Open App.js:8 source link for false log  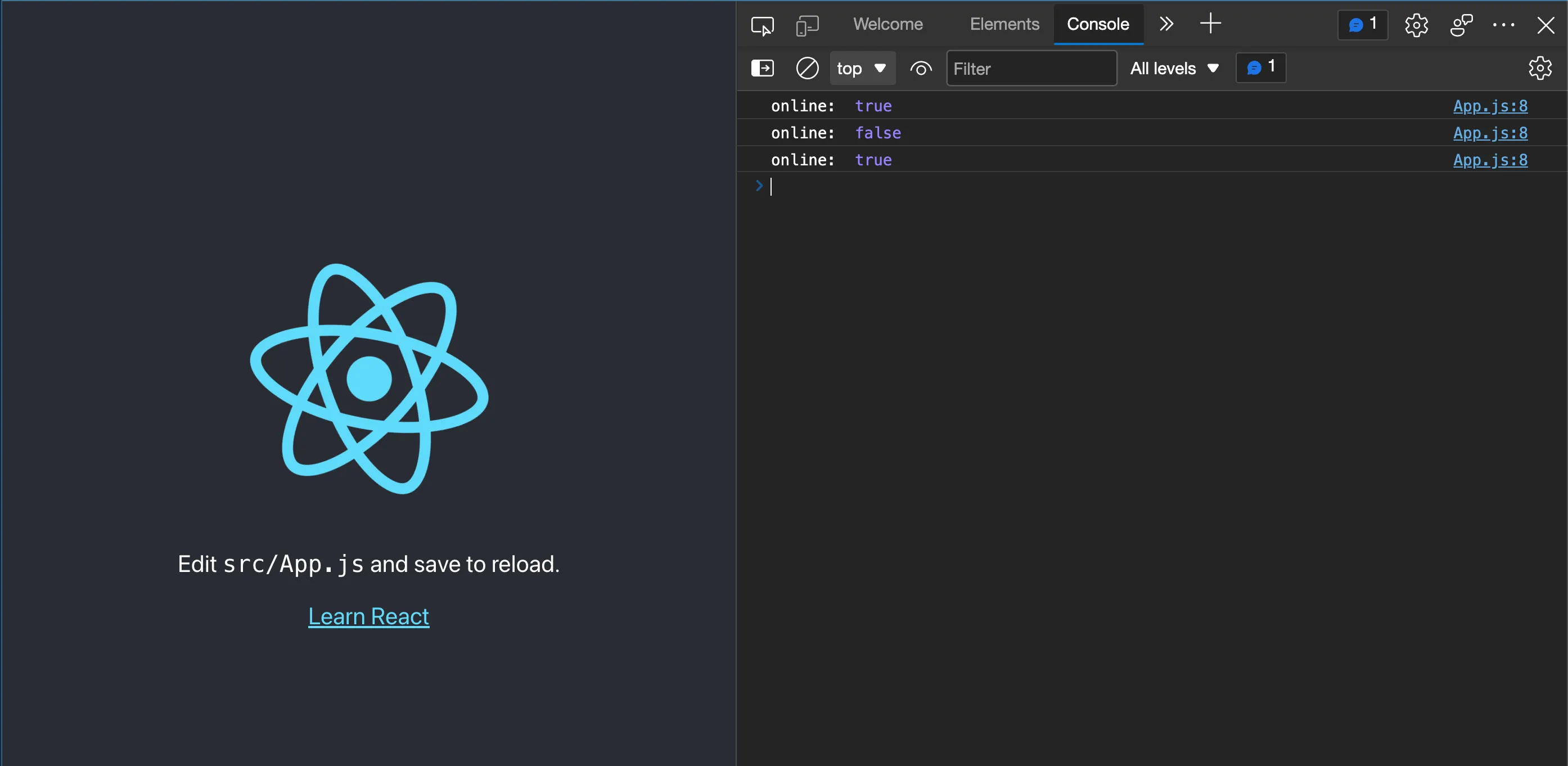tap(1489, 133)
